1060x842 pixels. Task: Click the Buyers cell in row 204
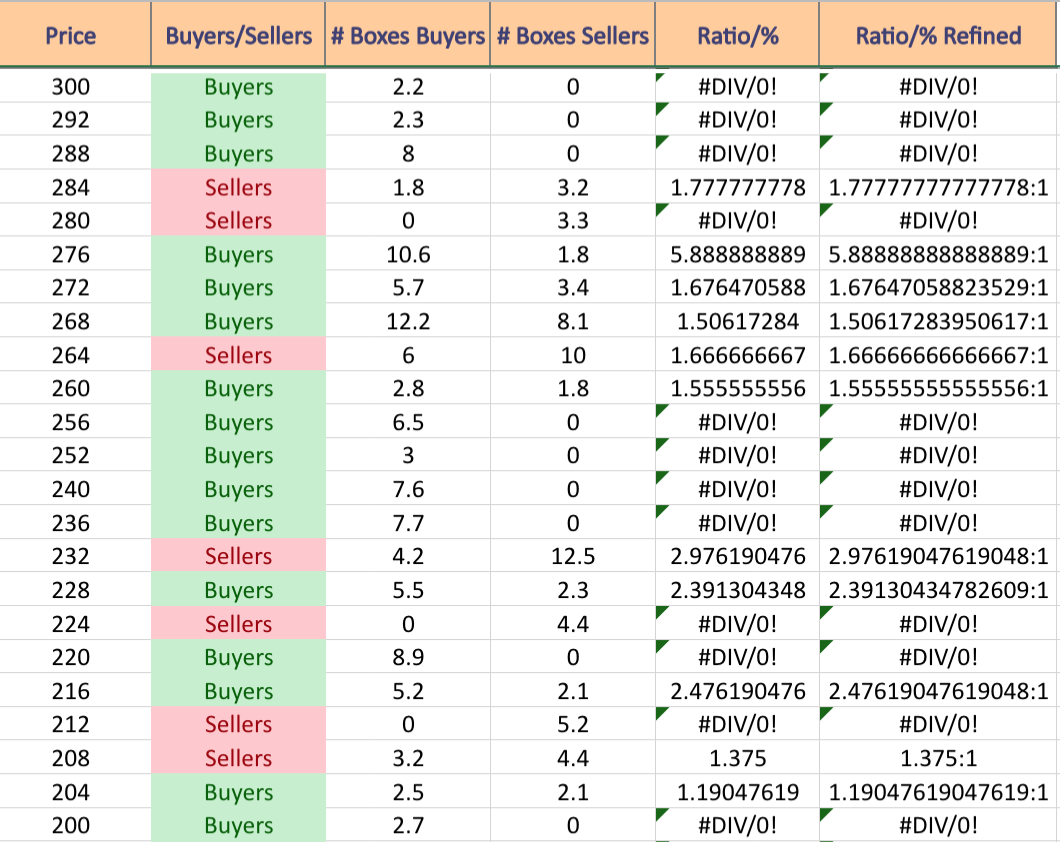pos(239,791)
